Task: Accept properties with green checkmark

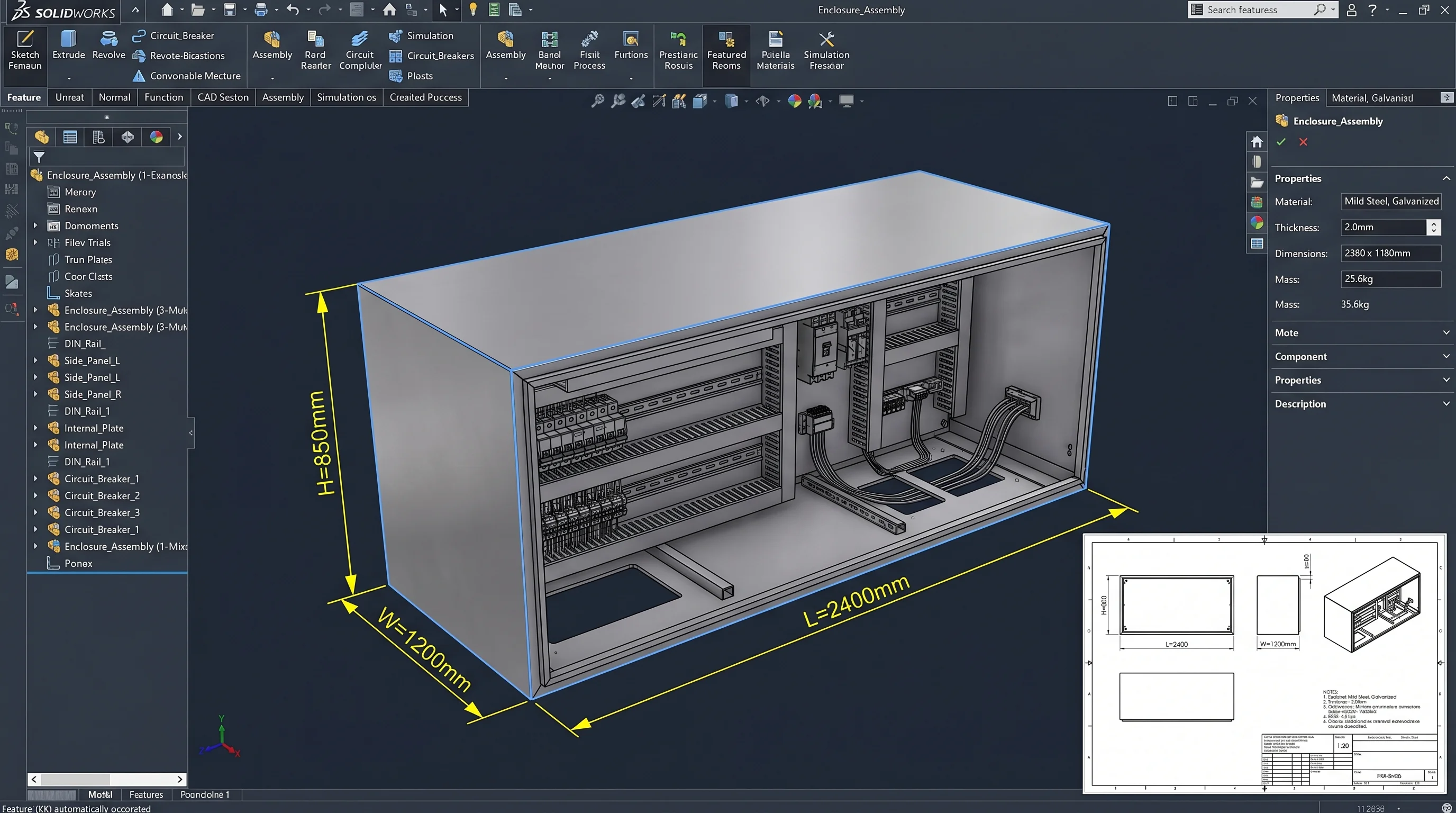Action: [1281, 142]
